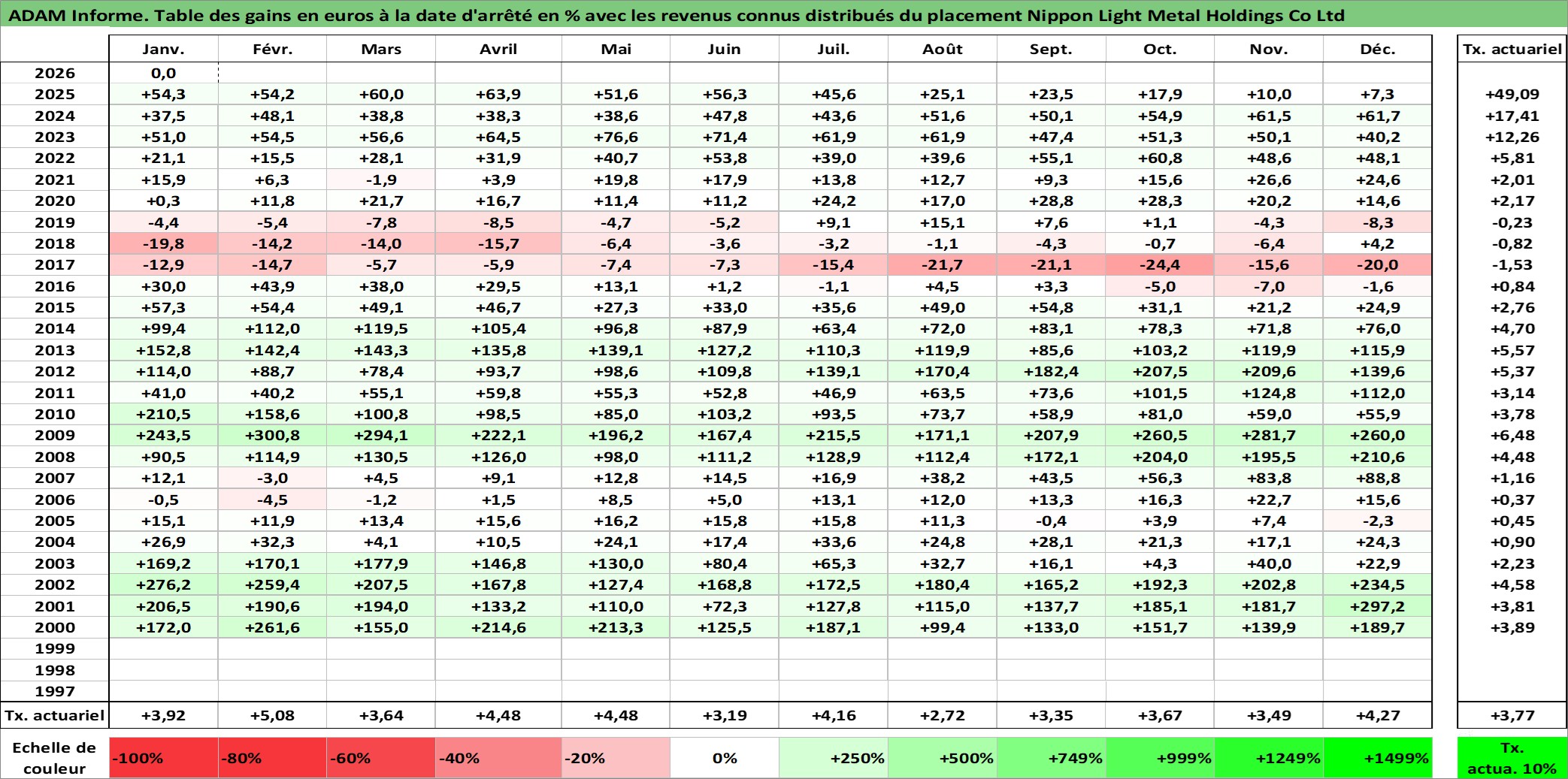Click the -19,8 cell for January 2018
Screen dimensions: 1568x779
pyautogui.click(x=164, y=243)
